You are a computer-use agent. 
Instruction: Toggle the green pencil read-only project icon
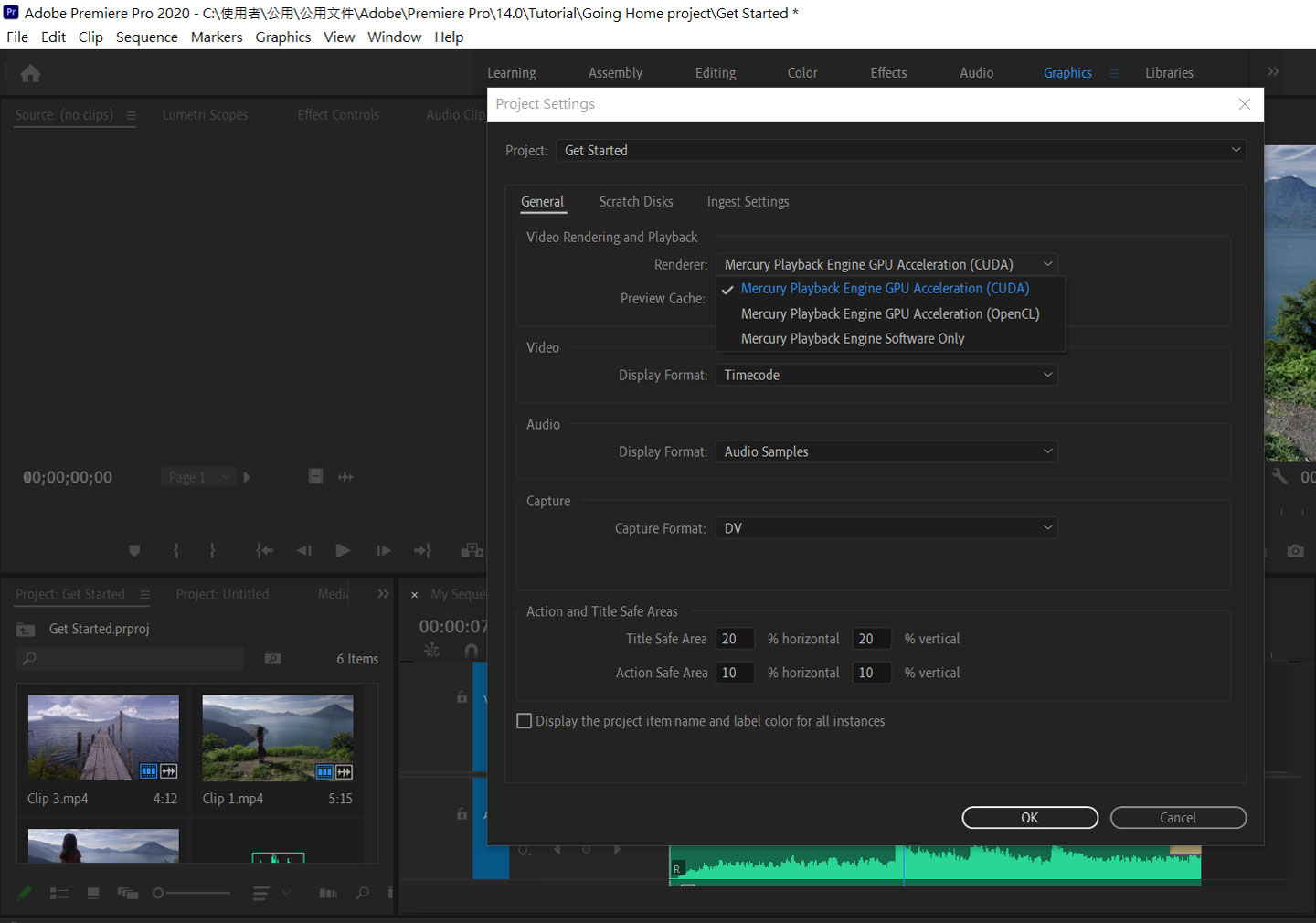25,893
